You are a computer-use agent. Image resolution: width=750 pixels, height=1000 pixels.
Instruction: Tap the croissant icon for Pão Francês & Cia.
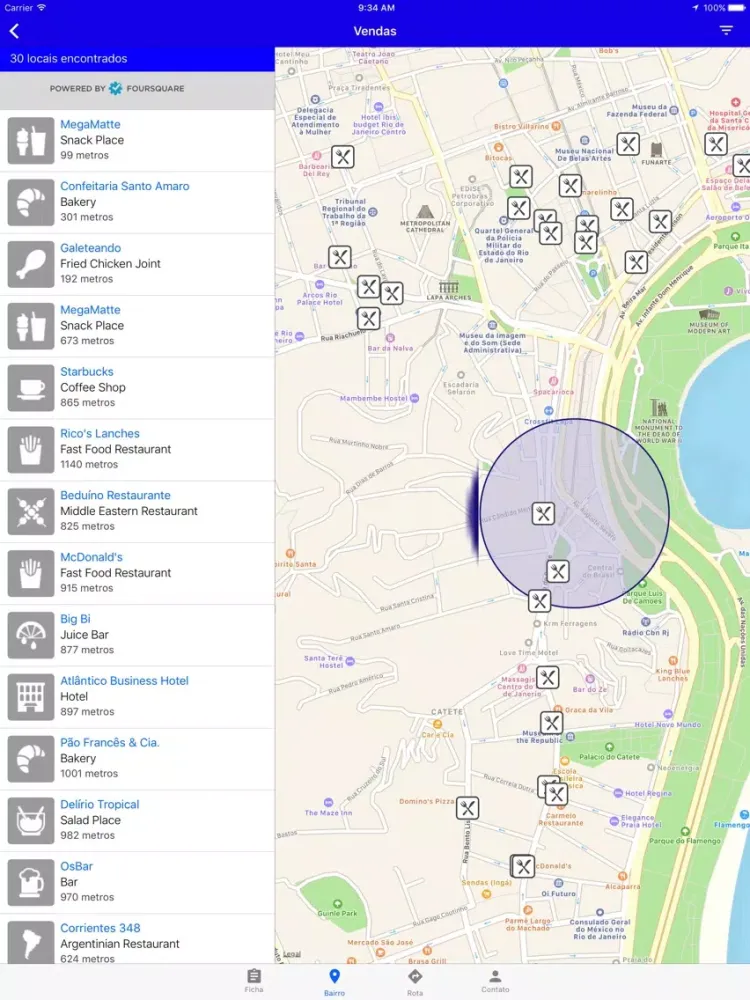(31, 759)
